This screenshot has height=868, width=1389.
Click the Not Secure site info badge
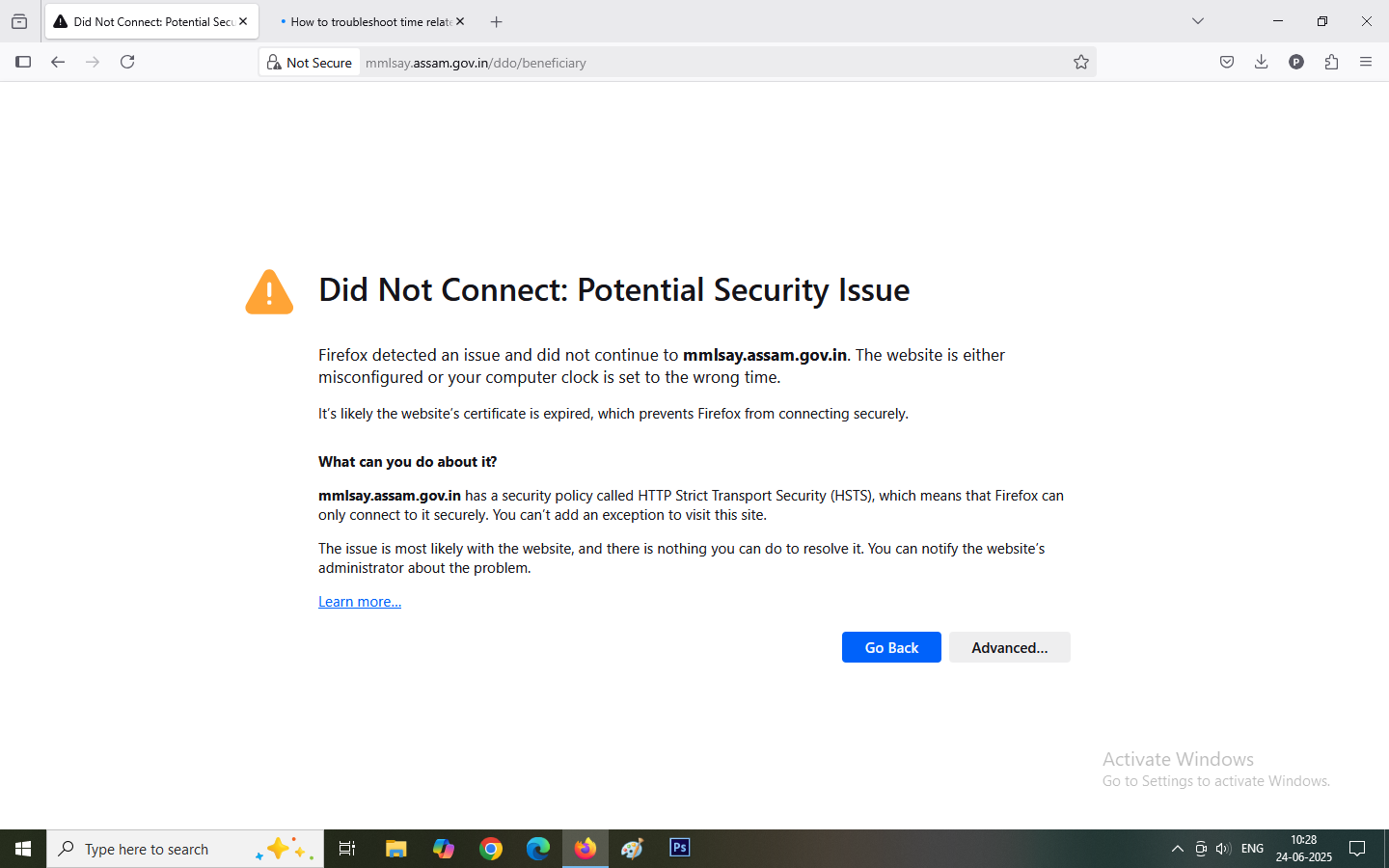point(310,63)
